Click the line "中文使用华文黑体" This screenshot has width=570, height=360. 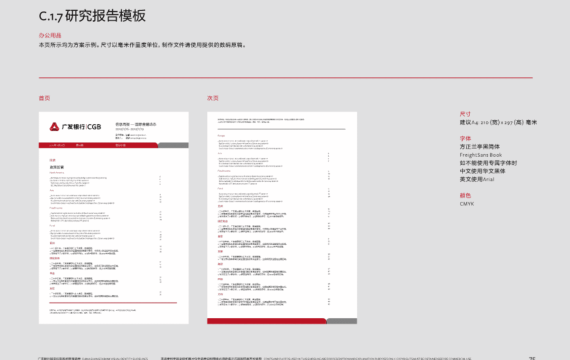482,171
